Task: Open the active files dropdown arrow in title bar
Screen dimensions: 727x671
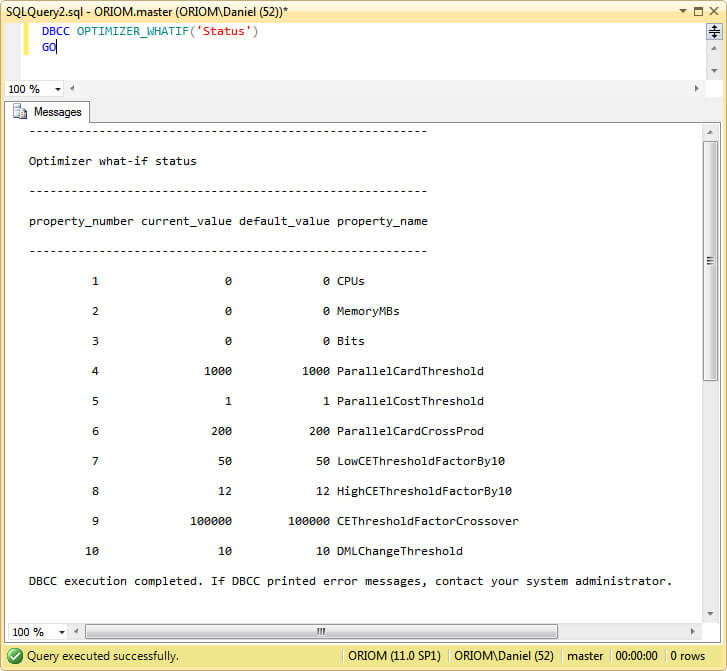Action: pyautogui.click(x=683, y=11)
